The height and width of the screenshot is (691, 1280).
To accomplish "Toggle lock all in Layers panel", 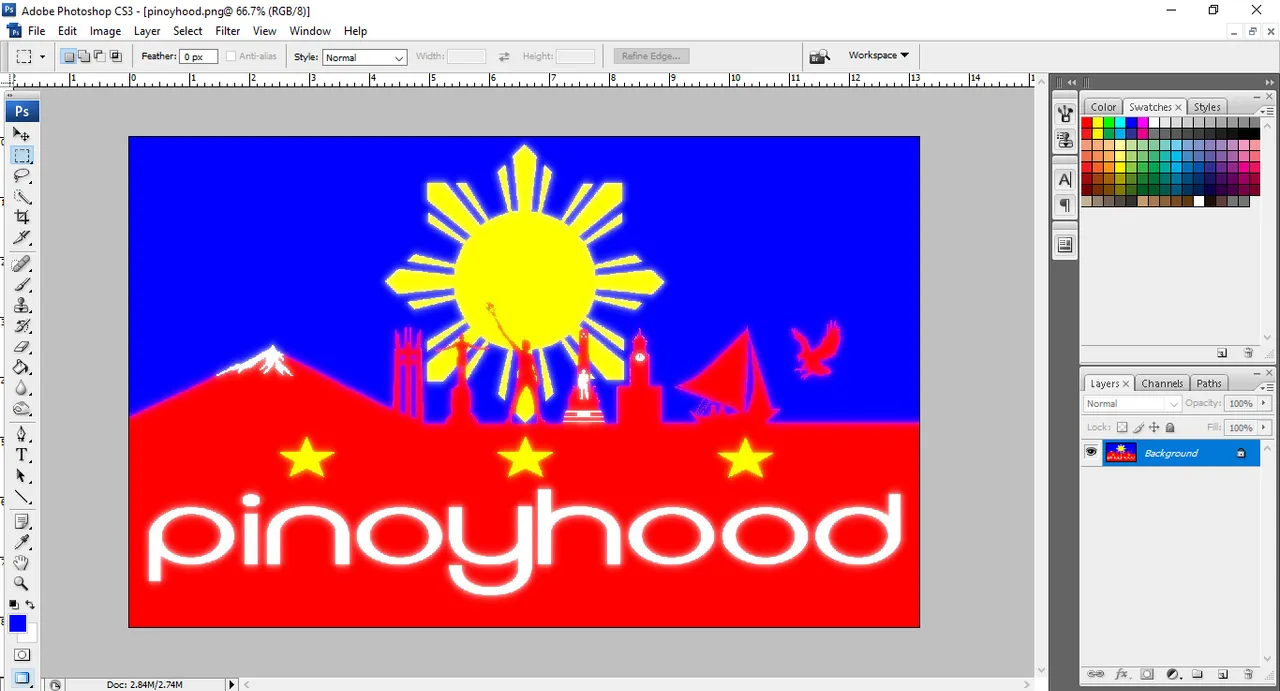I will pos(1170,428).
